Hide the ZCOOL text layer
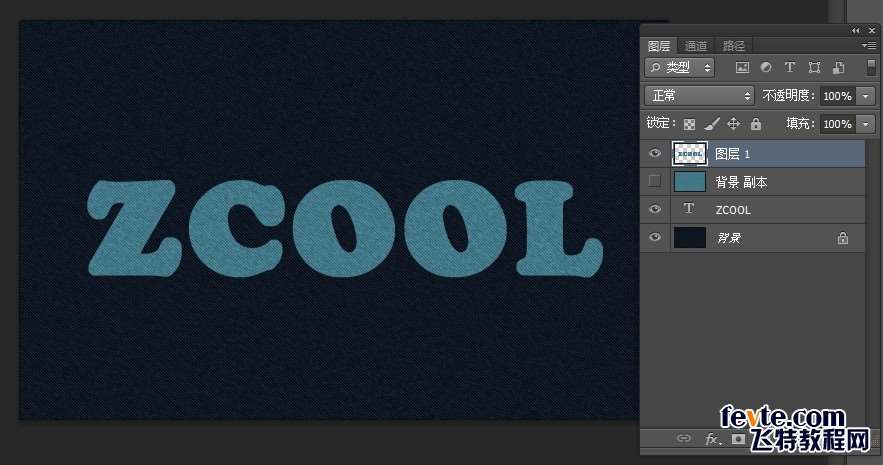The image size is (883, 465). pyautogui.click(x=655, y=210)
